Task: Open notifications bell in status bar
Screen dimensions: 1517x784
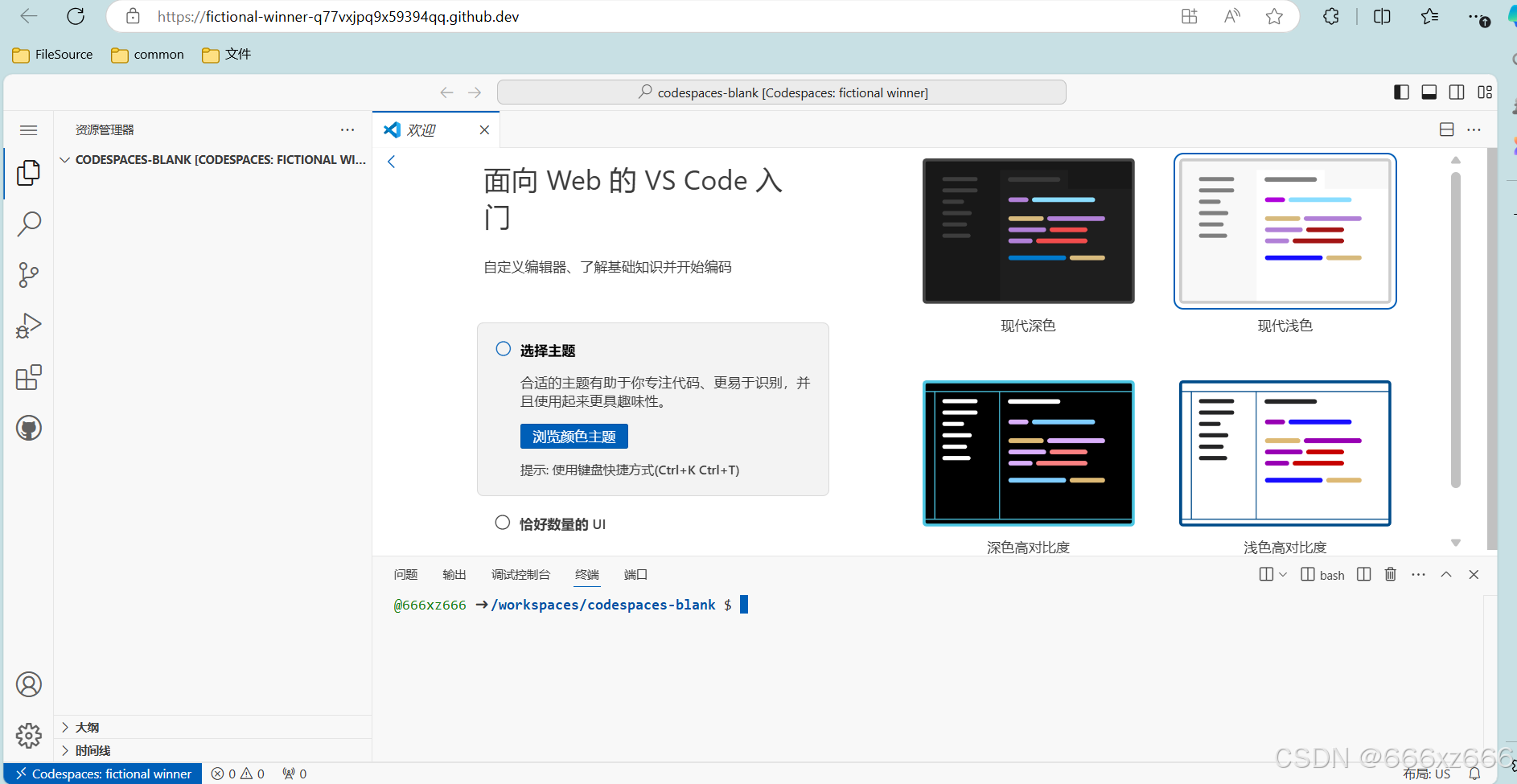Action: (1474, 774)
